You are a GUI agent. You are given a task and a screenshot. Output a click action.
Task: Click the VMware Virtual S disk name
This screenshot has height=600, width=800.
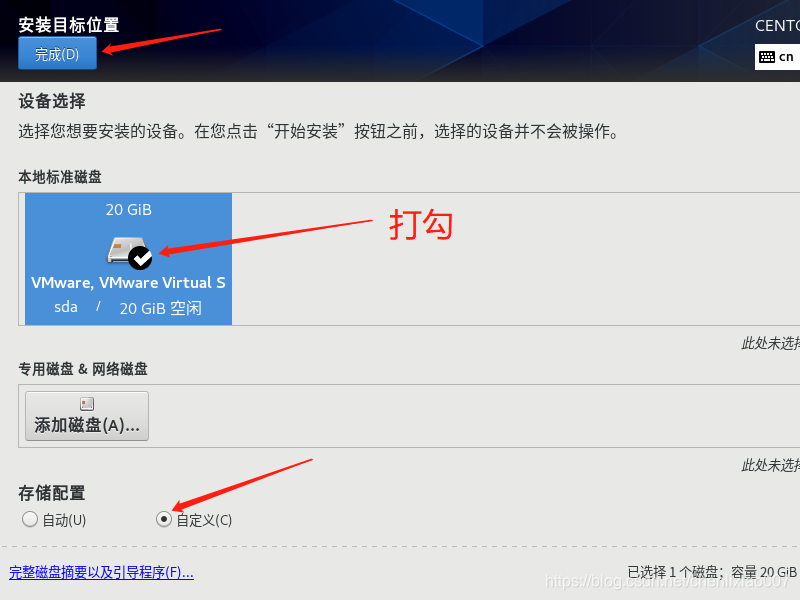128,283
